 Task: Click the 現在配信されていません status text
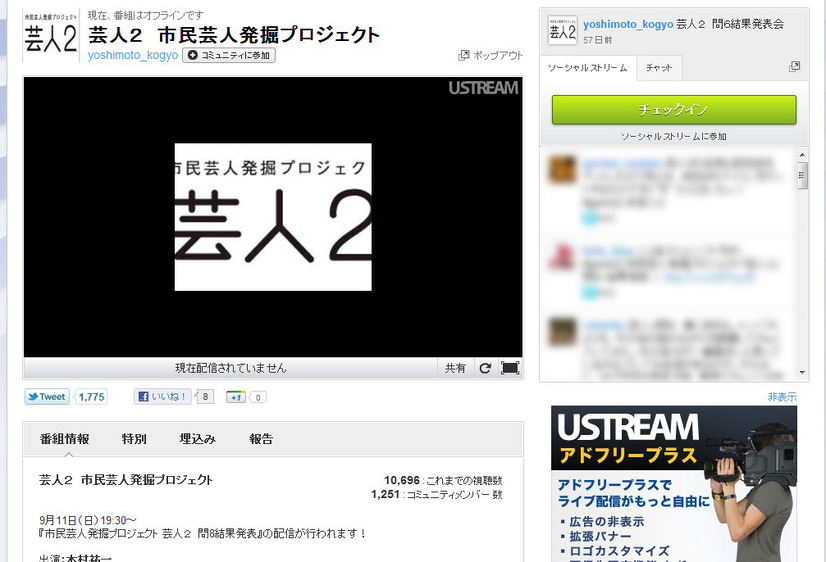click(231, 368)
